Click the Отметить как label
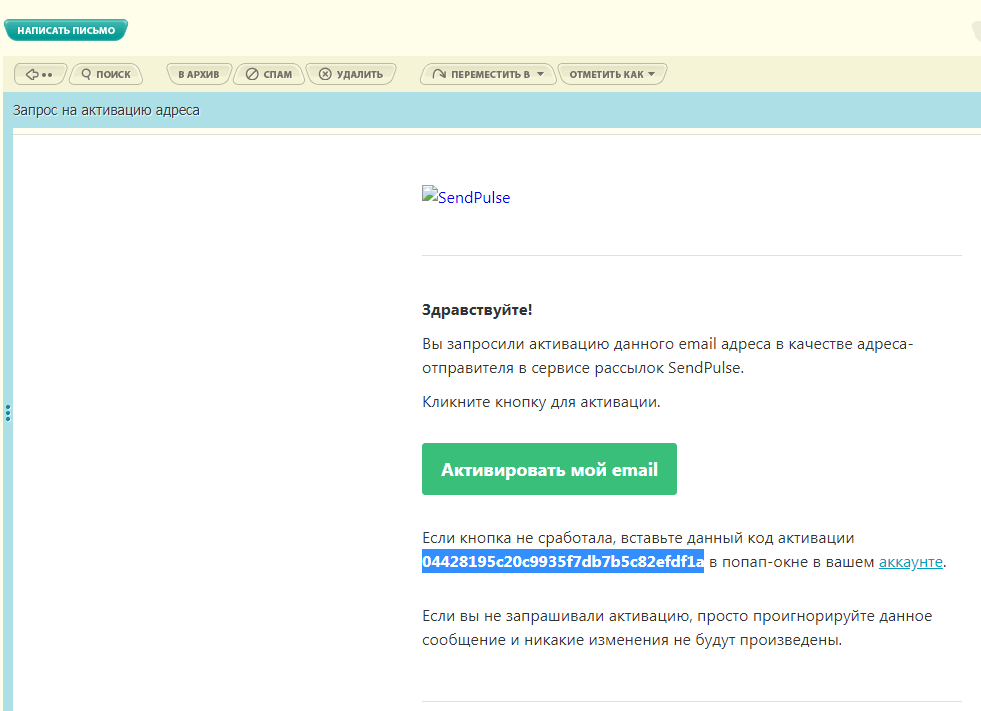This screenshot has width=981, height=711. (606, 74)
